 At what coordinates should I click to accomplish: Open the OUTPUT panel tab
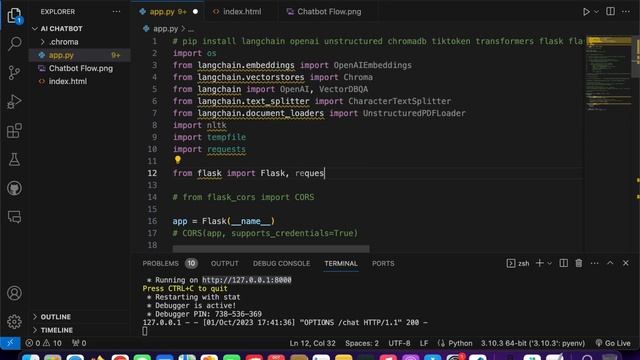[224, 264]
